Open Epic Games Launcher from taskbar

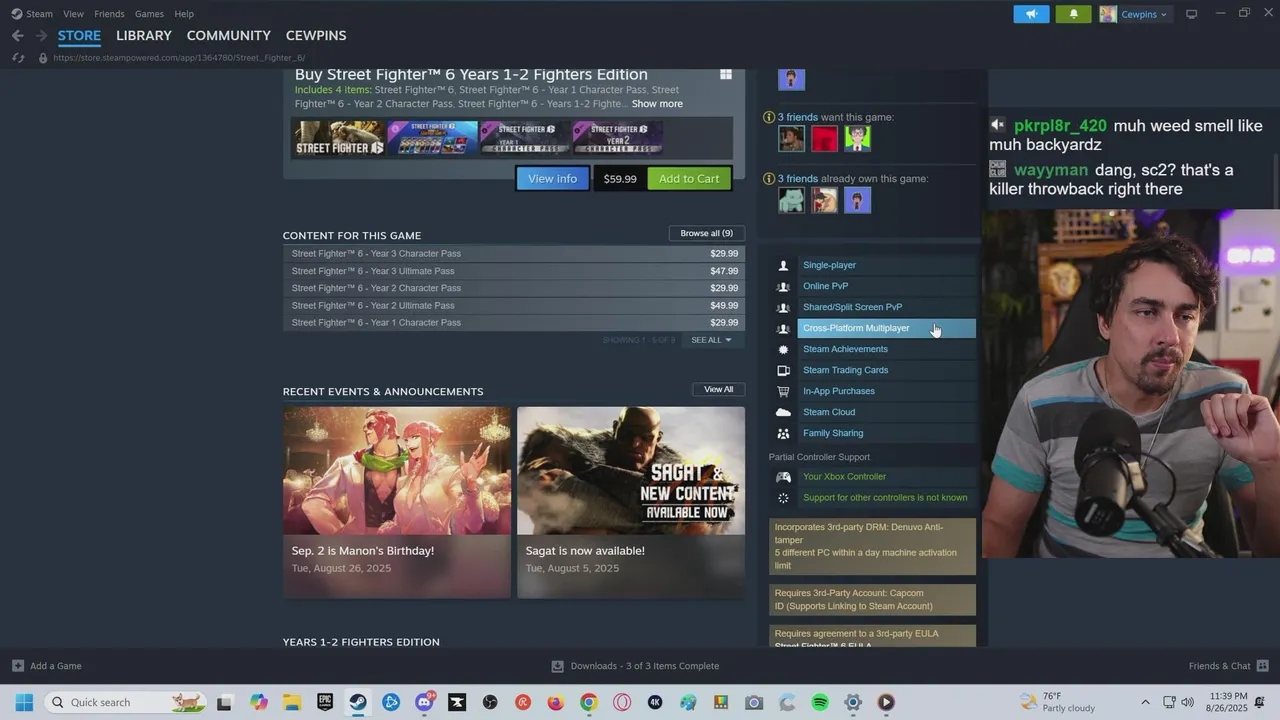(325, 702)
